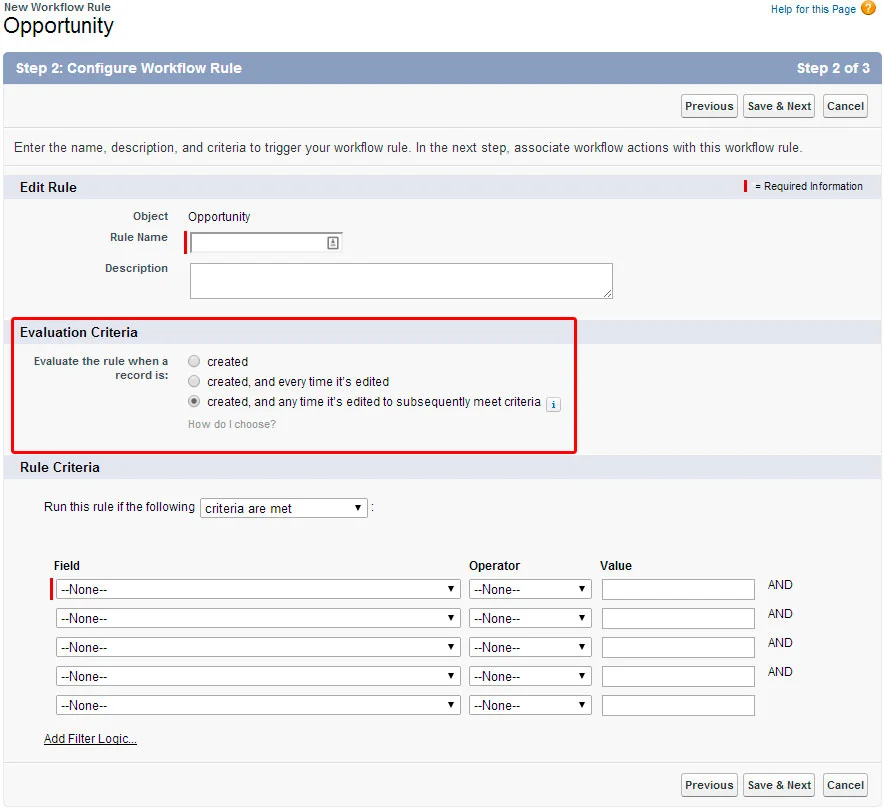Click the info icon beside the third evaluation option
Image resolution: width=884 pixels, height=808 pixels.
pos(554,404)
